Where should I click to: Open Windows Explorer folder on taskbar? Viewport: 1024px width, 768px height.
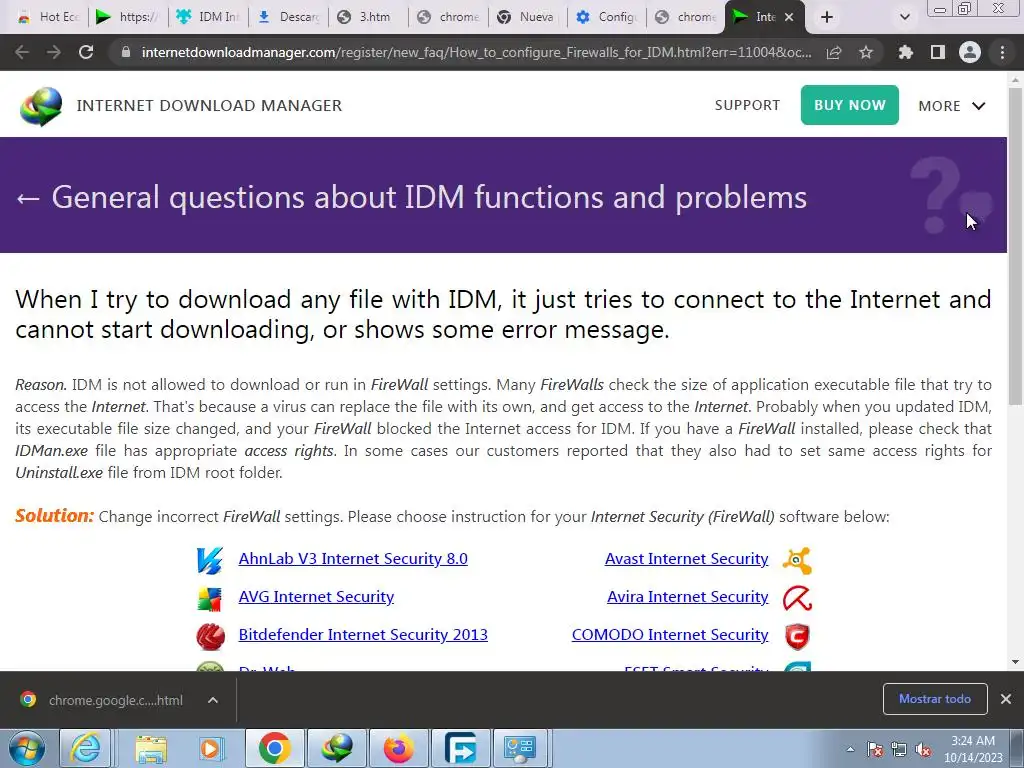(151, 748)
